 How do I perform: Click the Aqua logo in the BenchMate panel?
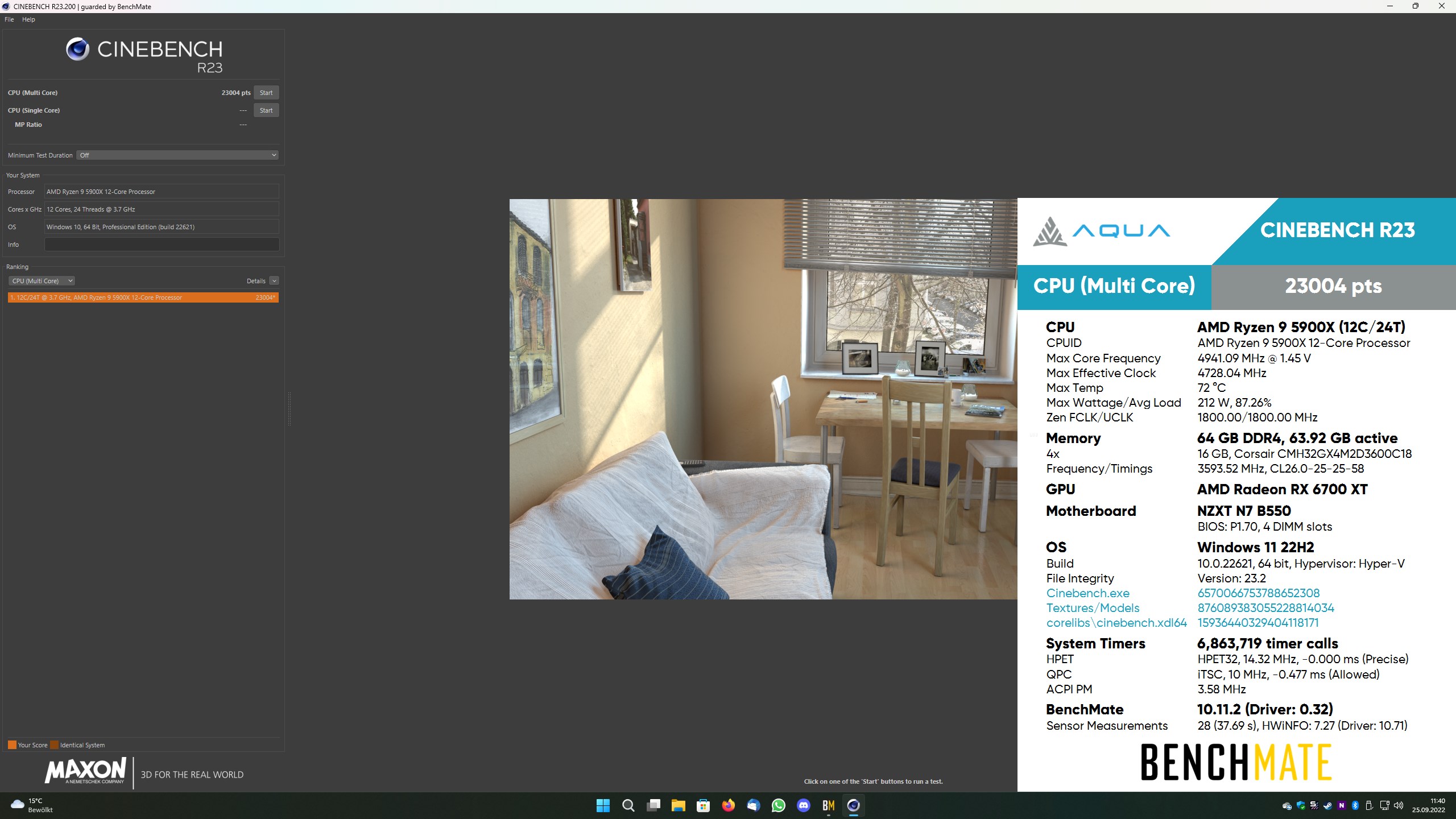click(1101, 231)
